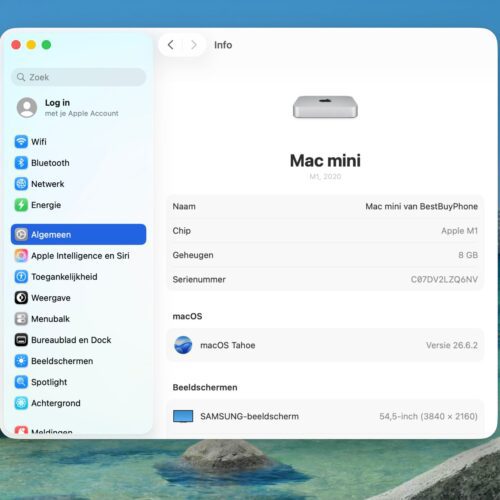The height and width of the screenshot is (500, 500).
Task: Open the Bluetooth settings pane
Action: [x=78, y=163]
